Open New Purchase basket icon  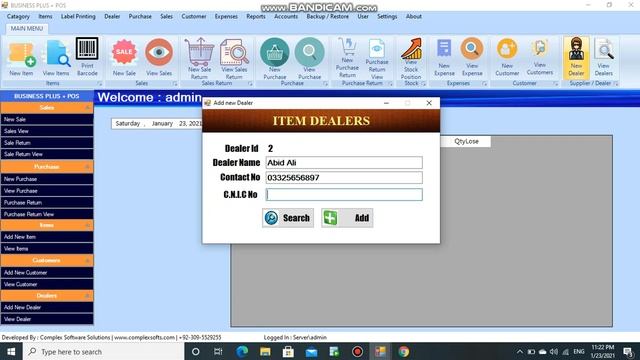(275, 58)
